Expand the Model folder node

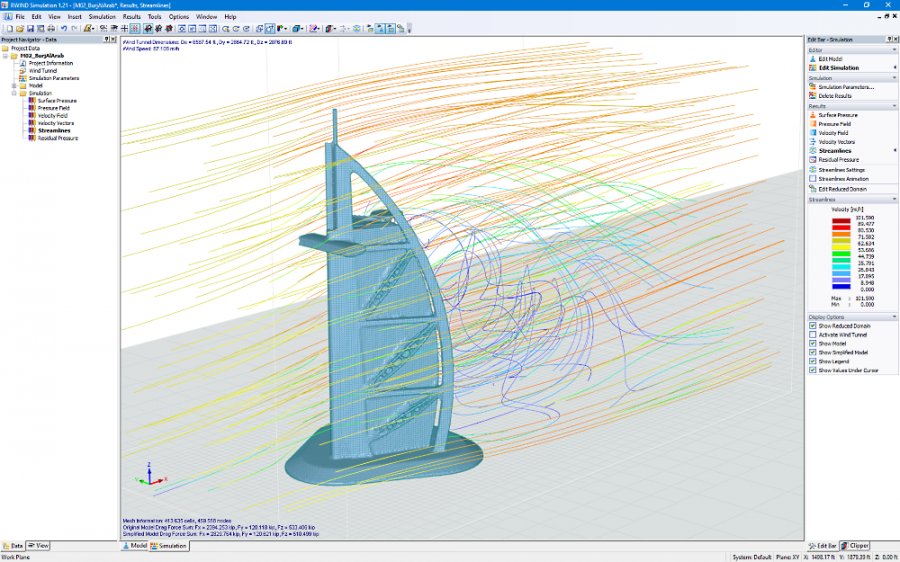[14, 86]
